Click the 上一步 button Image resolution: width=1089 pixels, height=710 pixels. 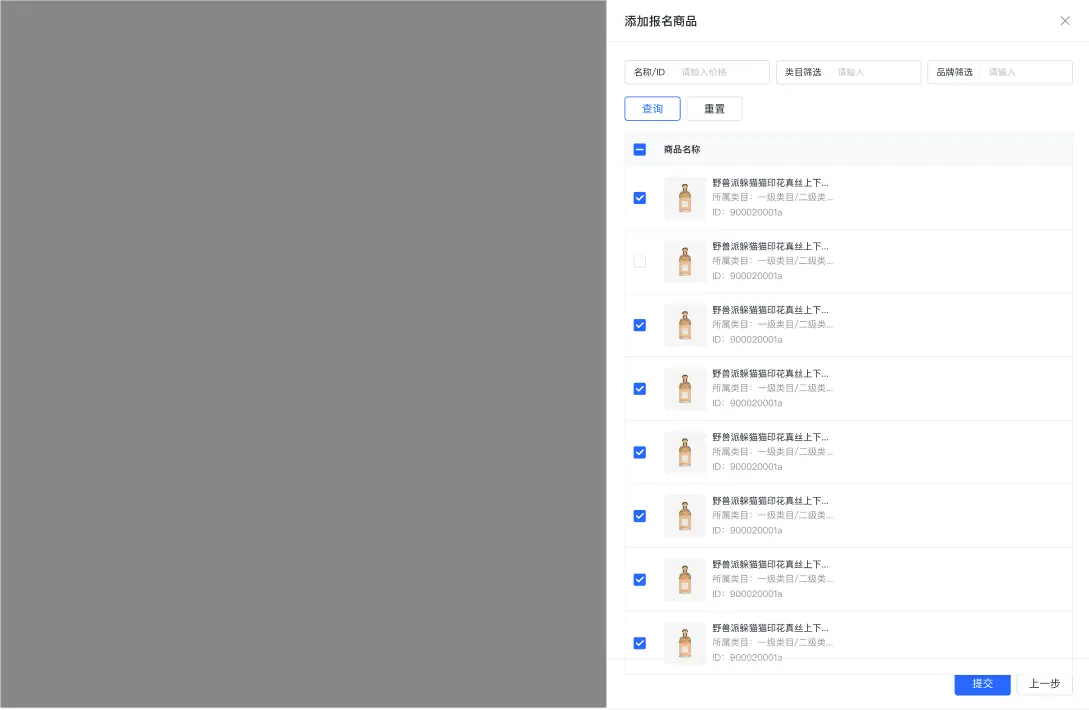(1045, 684)
